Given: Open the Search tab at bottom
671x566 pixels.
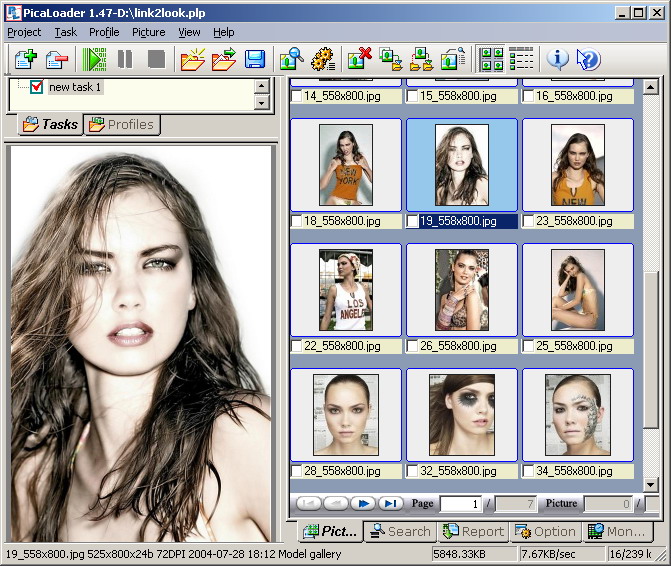Looking at the screenshot, I should [x=399, y=532].
